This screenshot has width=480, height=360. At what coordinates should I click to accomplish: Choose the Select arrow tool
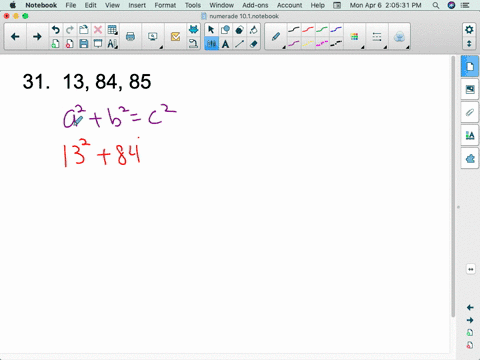click(x=211, y=30)
